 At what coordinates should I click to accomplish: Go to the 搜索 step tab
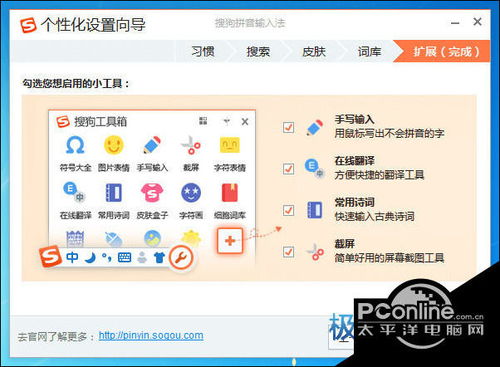[x=258, y=51]
